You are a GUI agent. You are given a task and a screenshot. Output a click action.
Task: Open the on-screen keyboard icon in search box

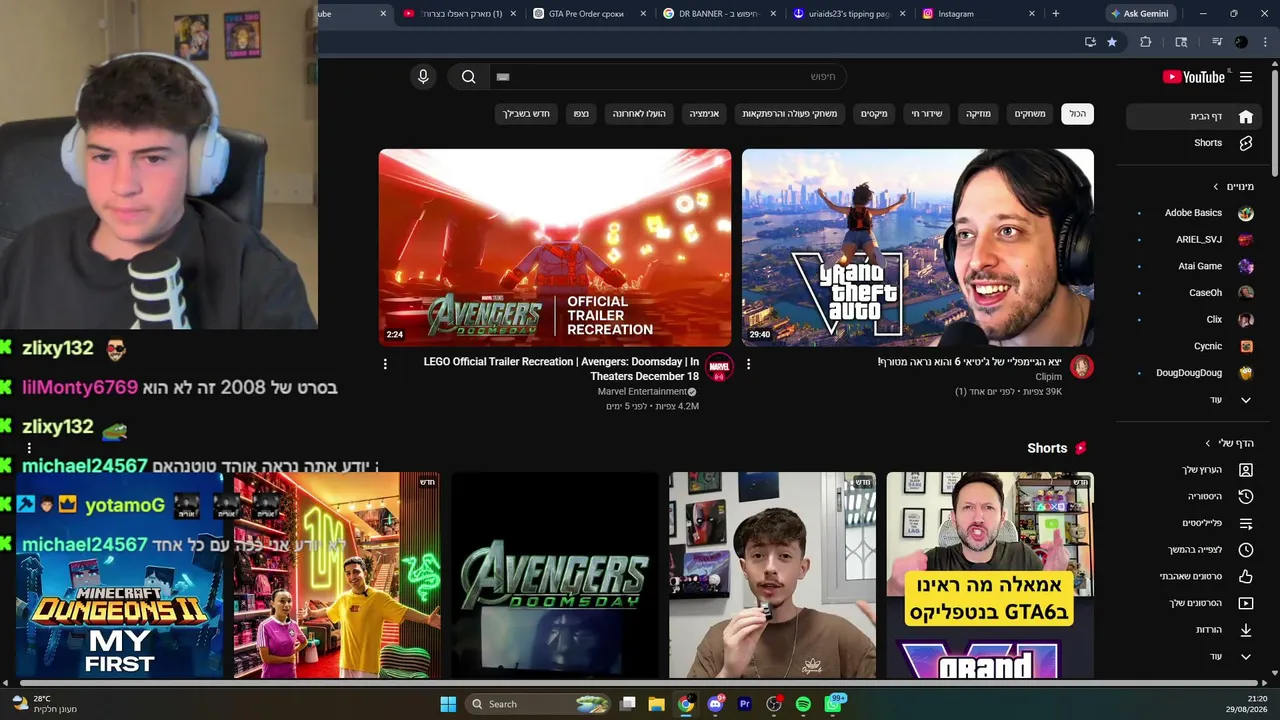pyautogui.click(x=503, y=77)
